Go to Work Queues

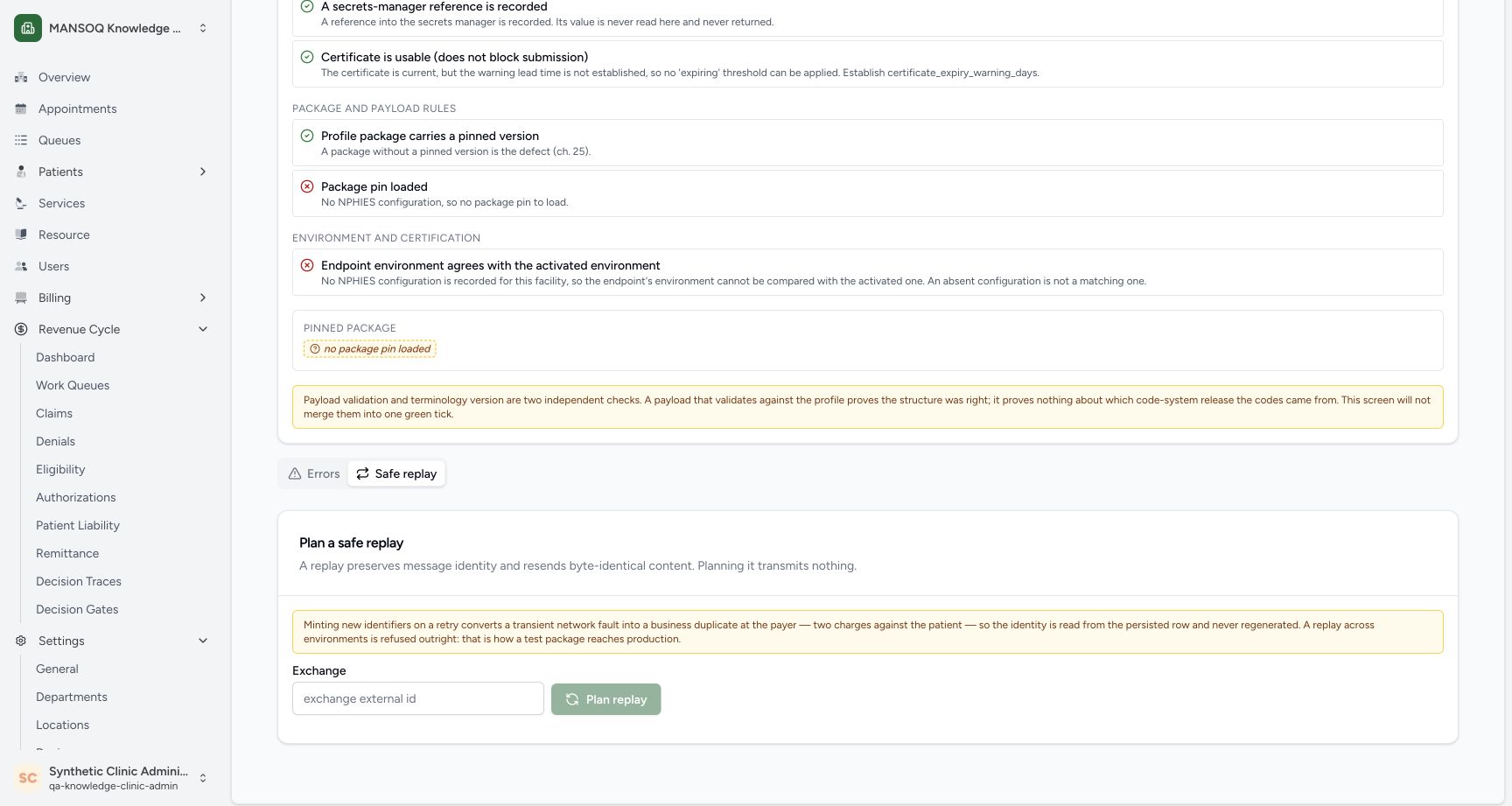(73, 385)
